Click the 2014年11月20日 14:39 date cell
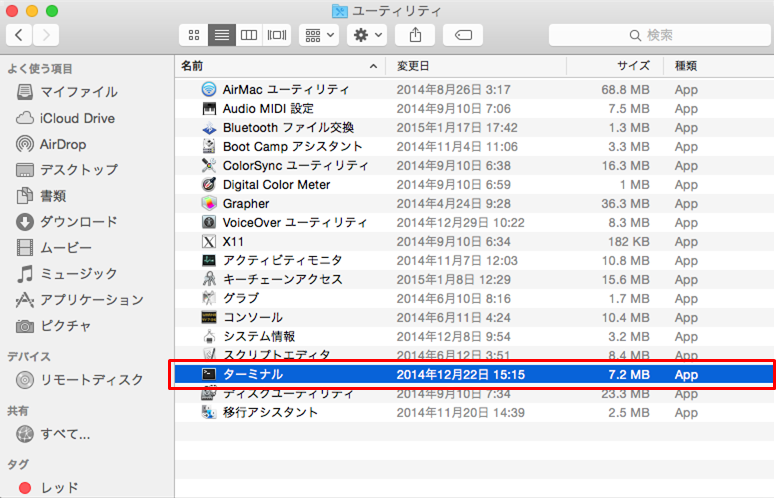776x498 pixels. point(460,412)
